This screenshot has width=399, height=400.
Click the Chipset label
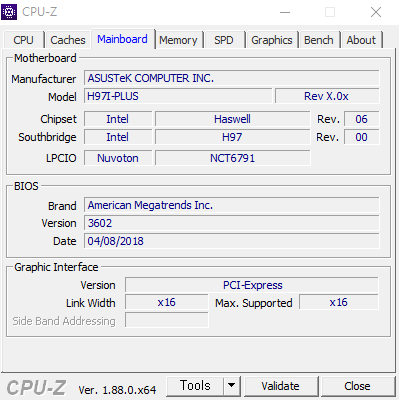coord(58,119)
